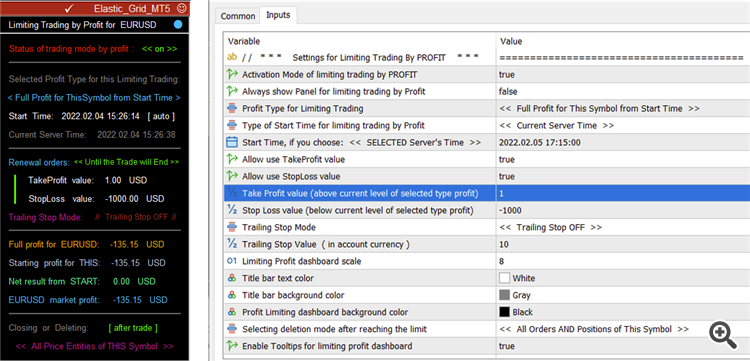Click boolean icon for Activation Mode row
This screenshot has width=750, height=361.
coord(232,75)
